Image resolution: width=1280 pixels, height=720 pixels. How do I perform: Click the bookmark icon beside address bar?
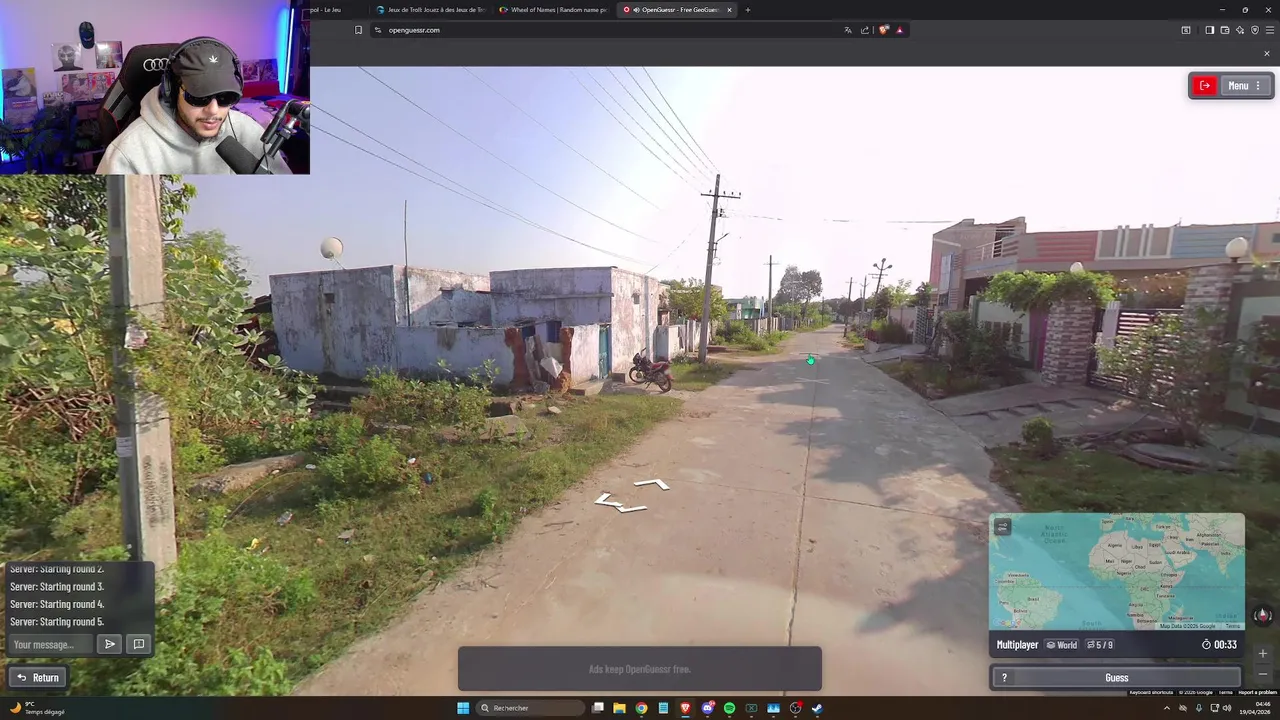(x=358, y=30)
